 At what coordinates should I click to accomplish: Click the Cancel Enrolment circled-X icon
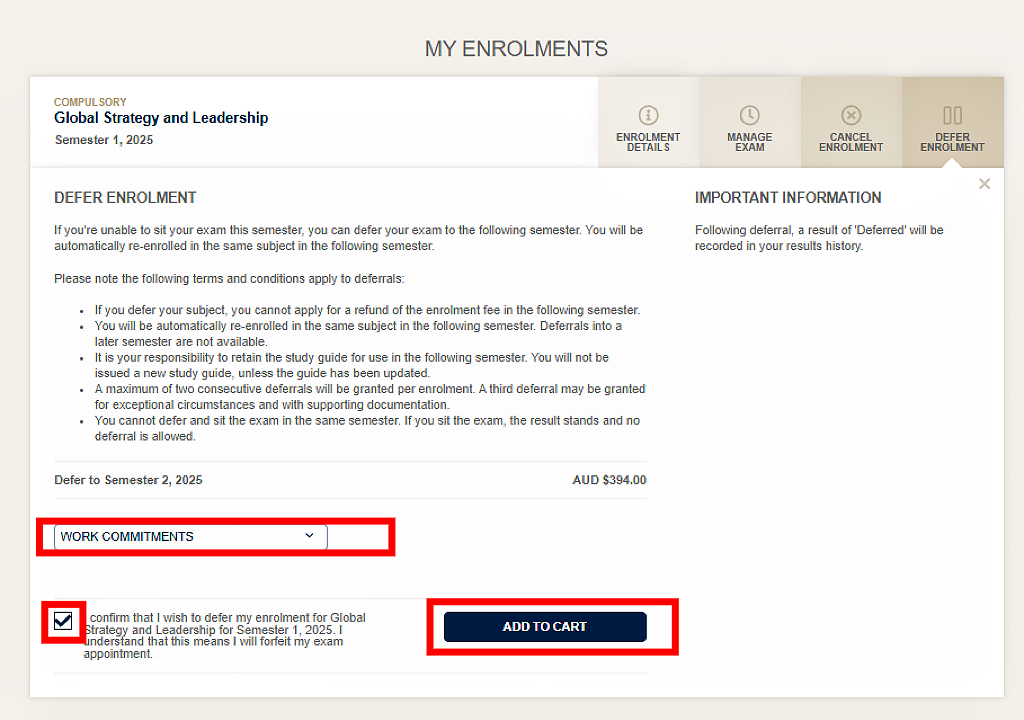click(851, 115)
